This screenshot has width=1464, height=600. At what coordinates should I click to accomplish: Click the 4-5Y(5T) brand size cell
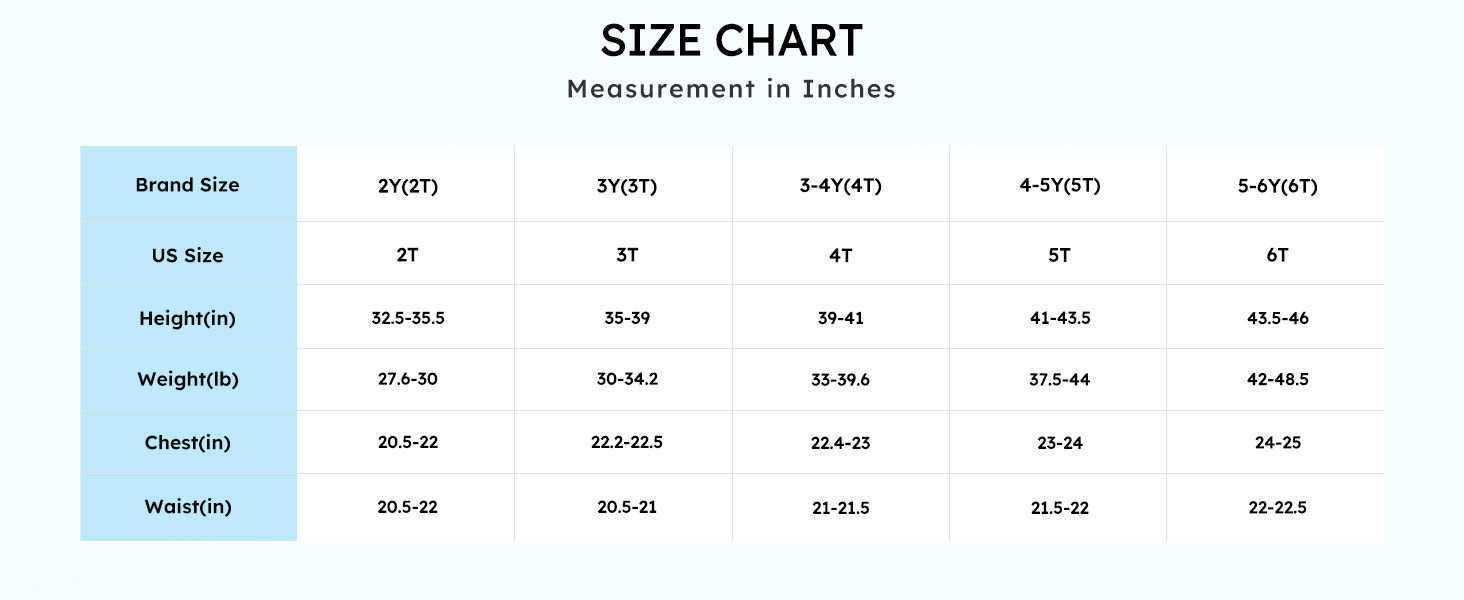1059,186
